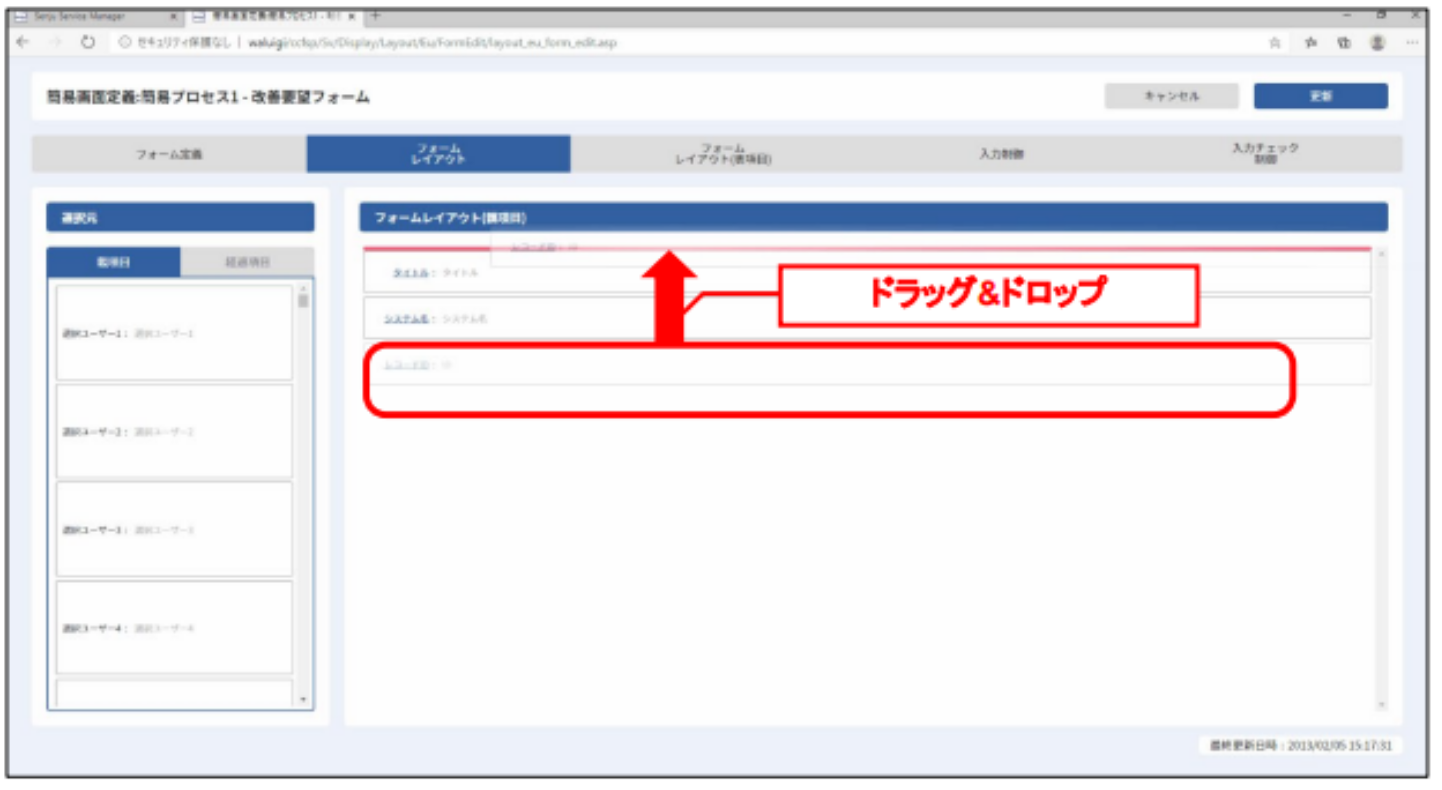1442x790 pixels.
Task: Open the 入力制御 tab
Action: pyautogui.click(x=1002, y=154)
